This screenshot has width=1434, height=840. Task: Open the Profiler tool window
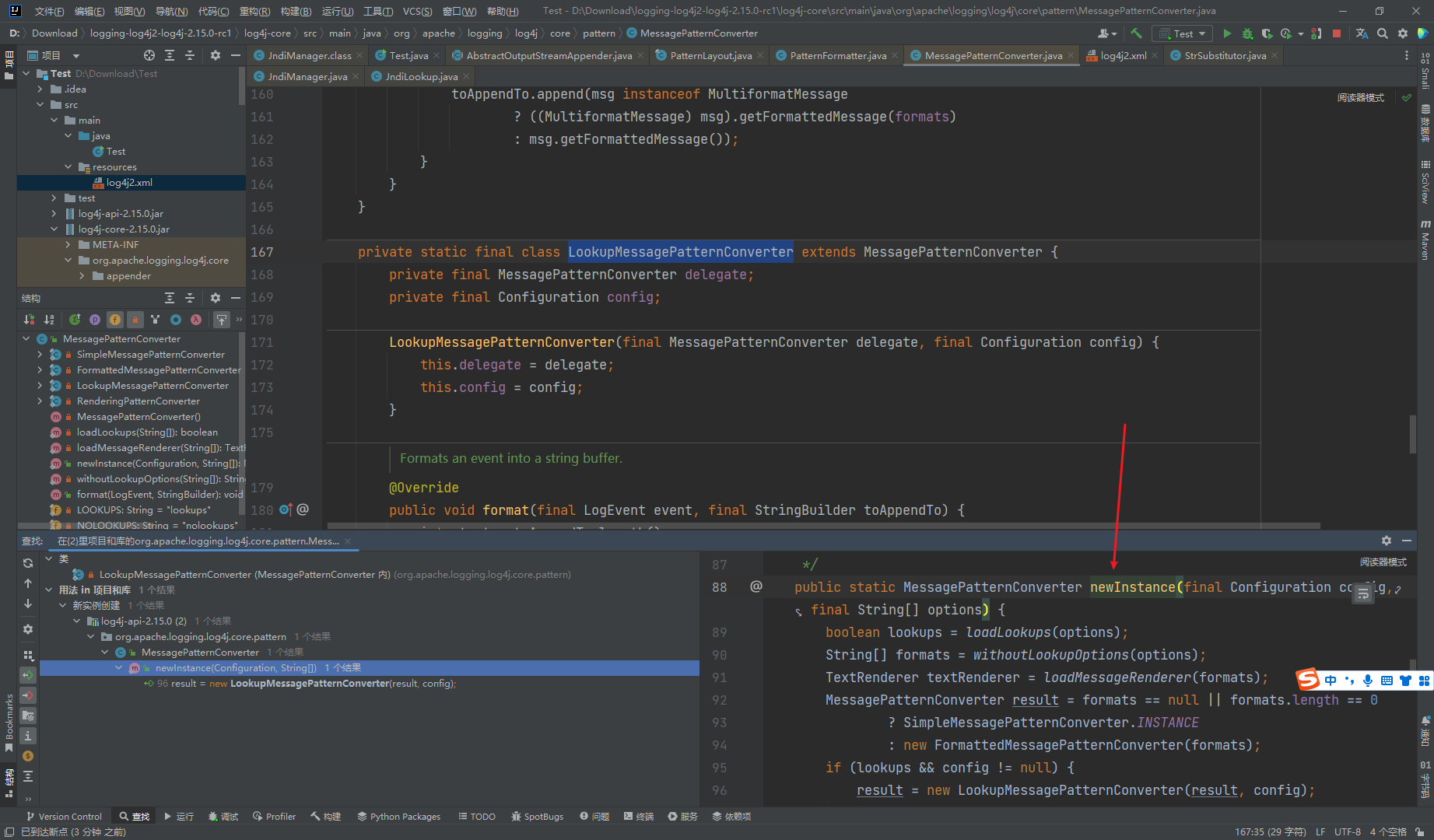pyautogui.click(x=274, y=816)
